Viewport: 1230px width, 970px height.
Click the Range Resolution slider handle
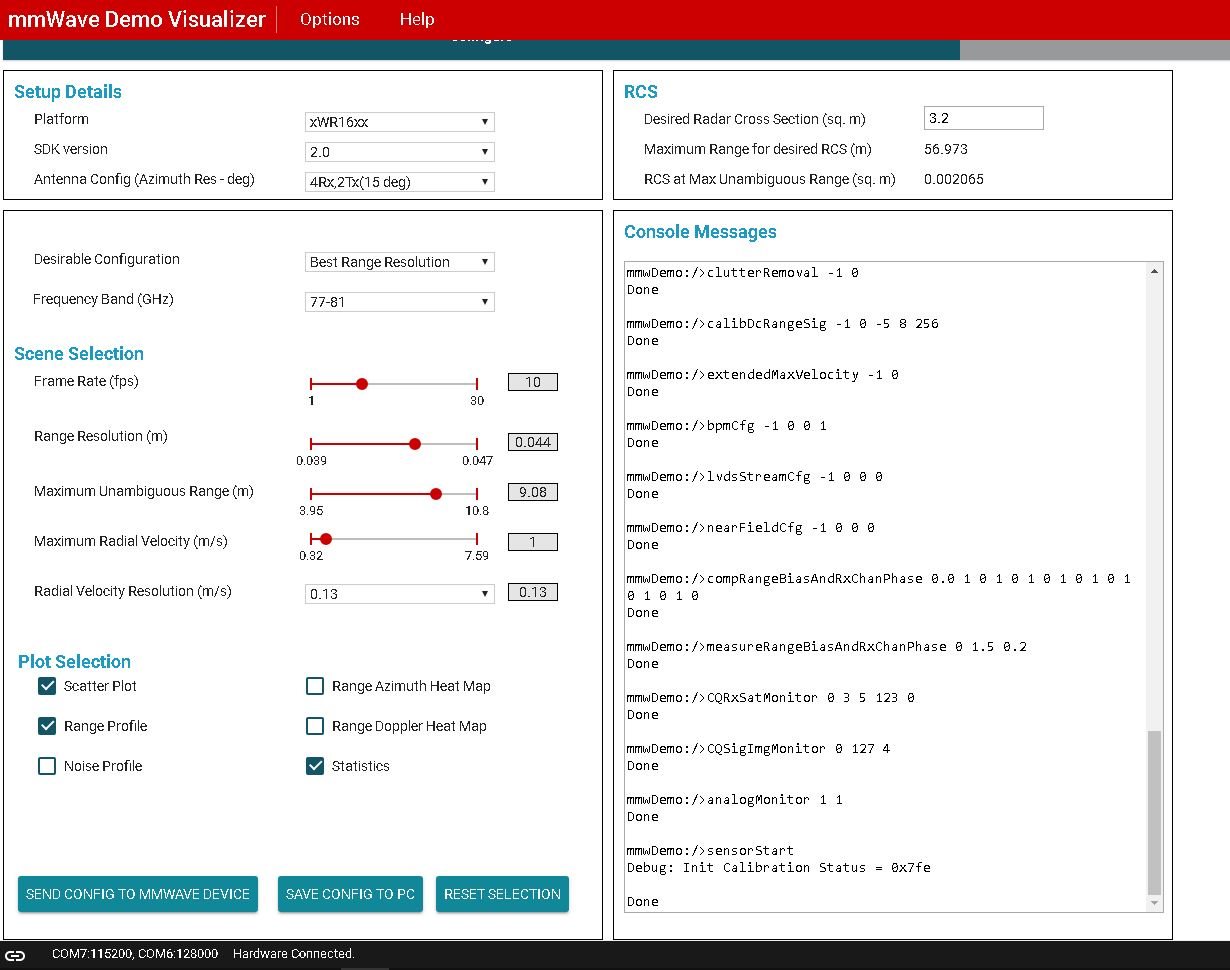click(415, 444)
